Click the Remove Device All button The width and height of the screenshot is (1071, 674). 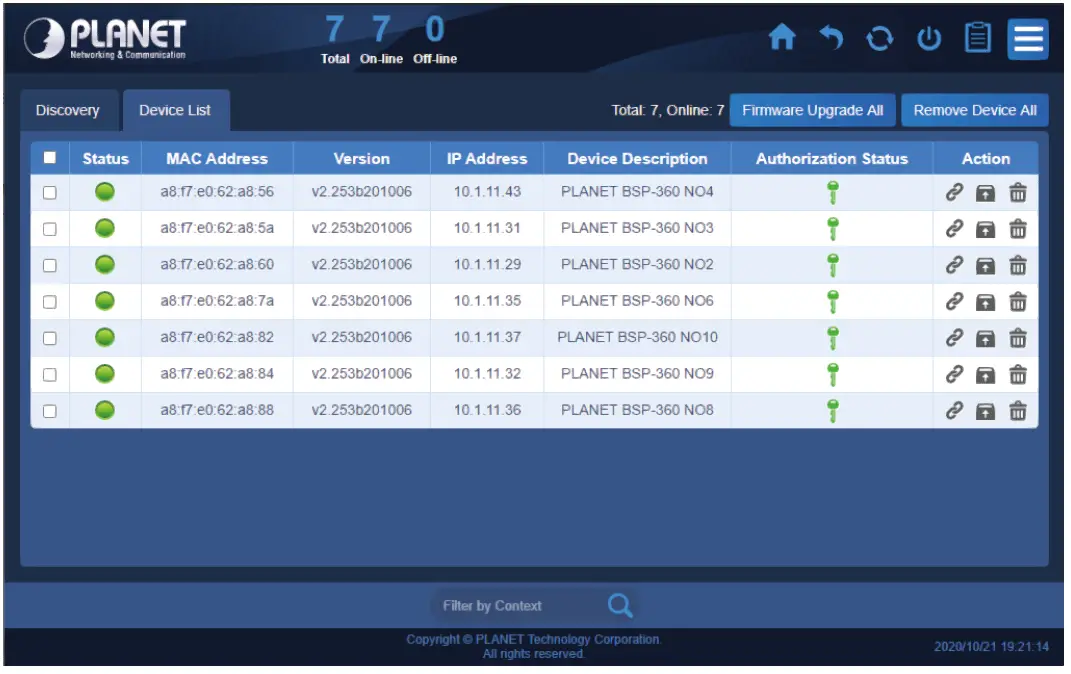pos(974,110)
